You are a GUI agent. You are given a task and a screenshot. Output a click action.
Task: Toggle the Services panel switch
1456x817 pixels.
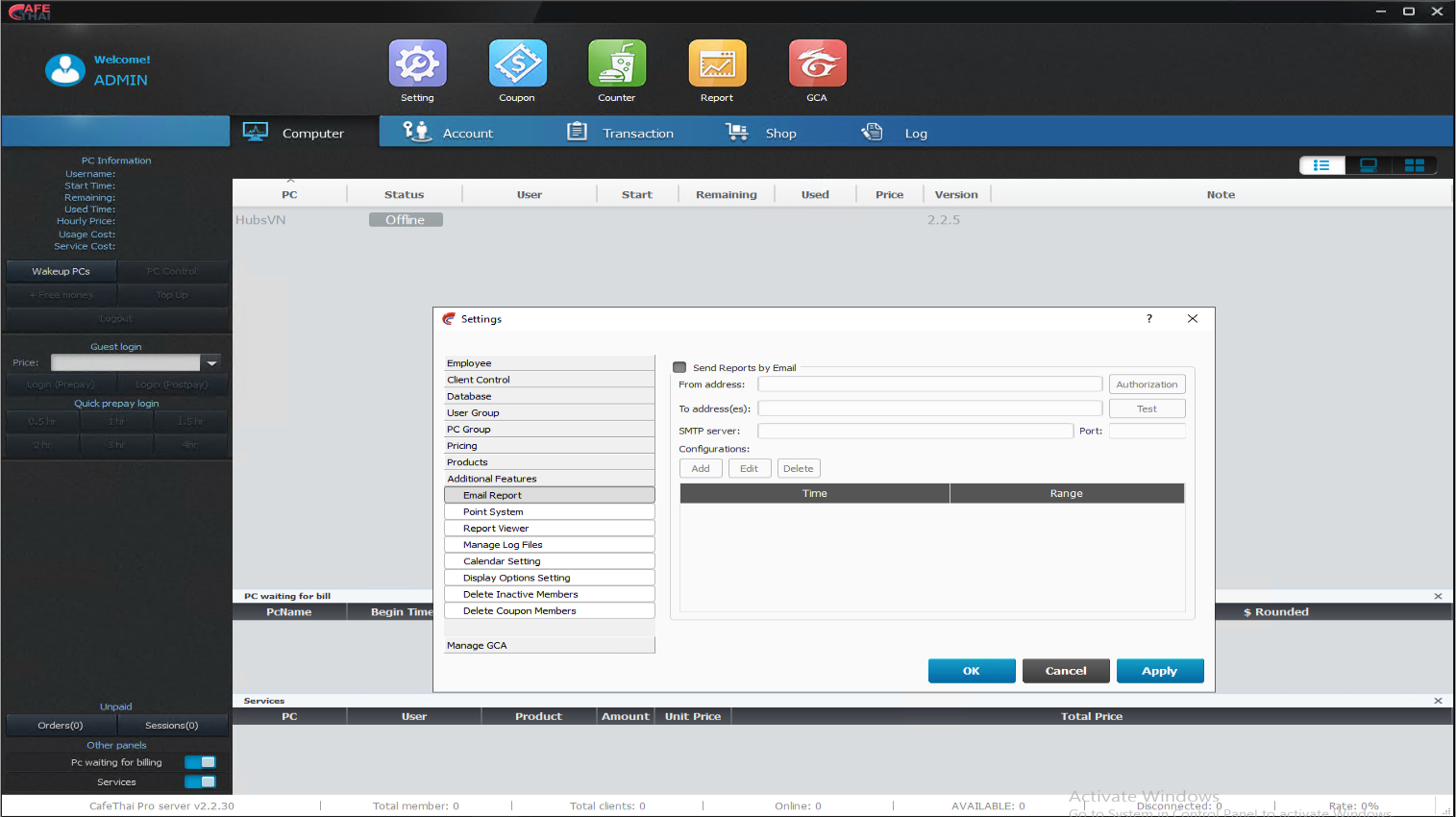tap(201, 781)
